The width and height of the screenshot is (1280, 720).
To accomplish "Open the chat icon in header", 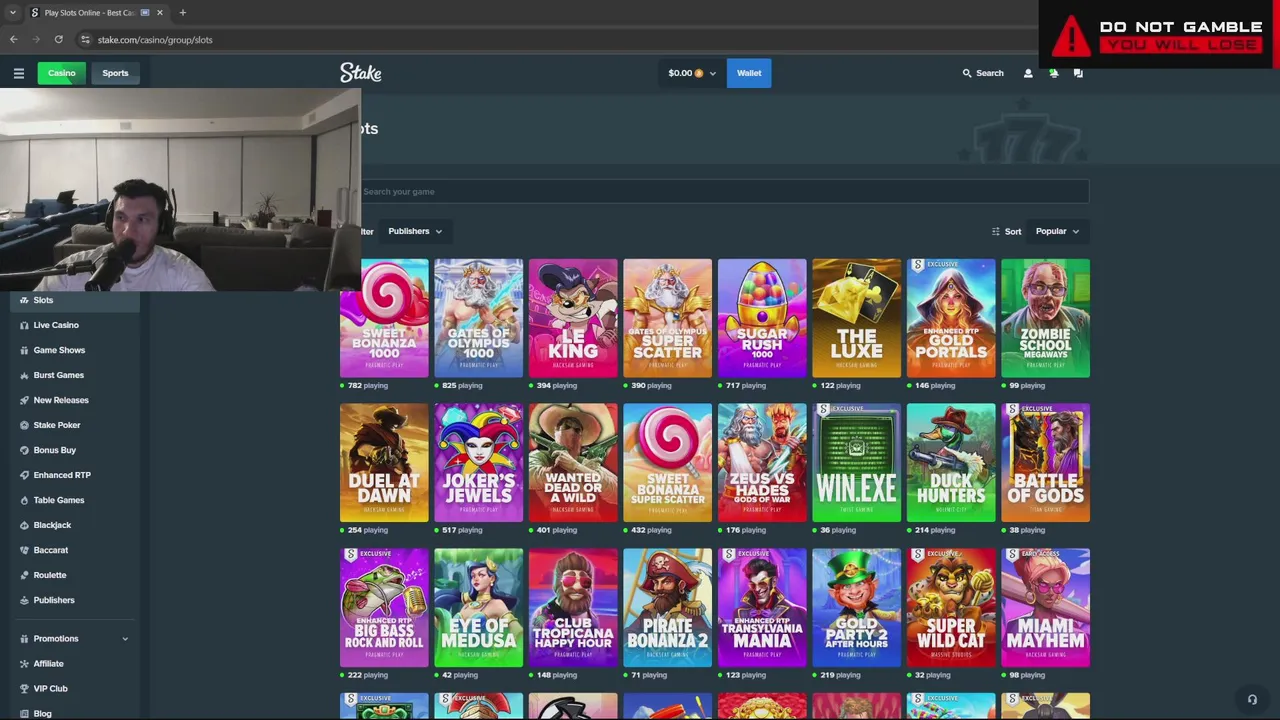I will 1078,73.
